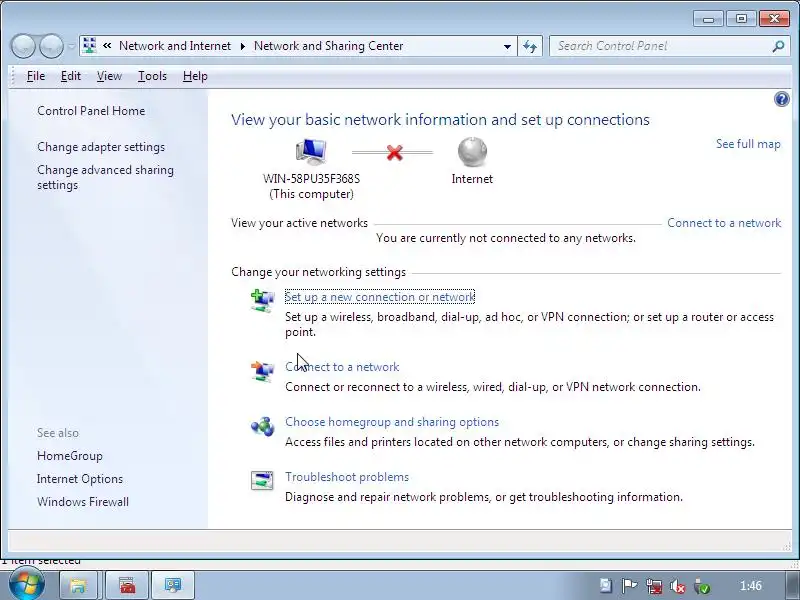
Task: Click the refresh button beside address bar
Action: click(530, 46)
